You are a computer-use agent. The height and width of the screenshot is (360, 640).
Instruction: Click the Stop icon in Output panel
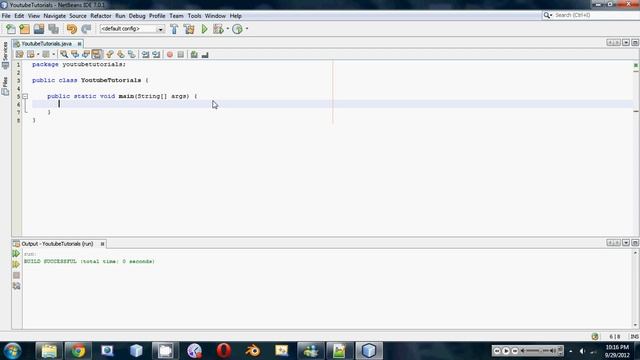(16, 275)
